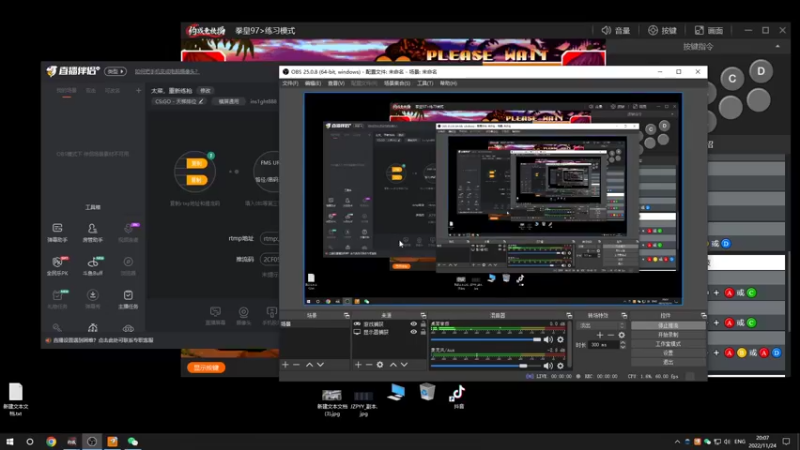Click 退出 button in OBS controls

tap(668, 362)
